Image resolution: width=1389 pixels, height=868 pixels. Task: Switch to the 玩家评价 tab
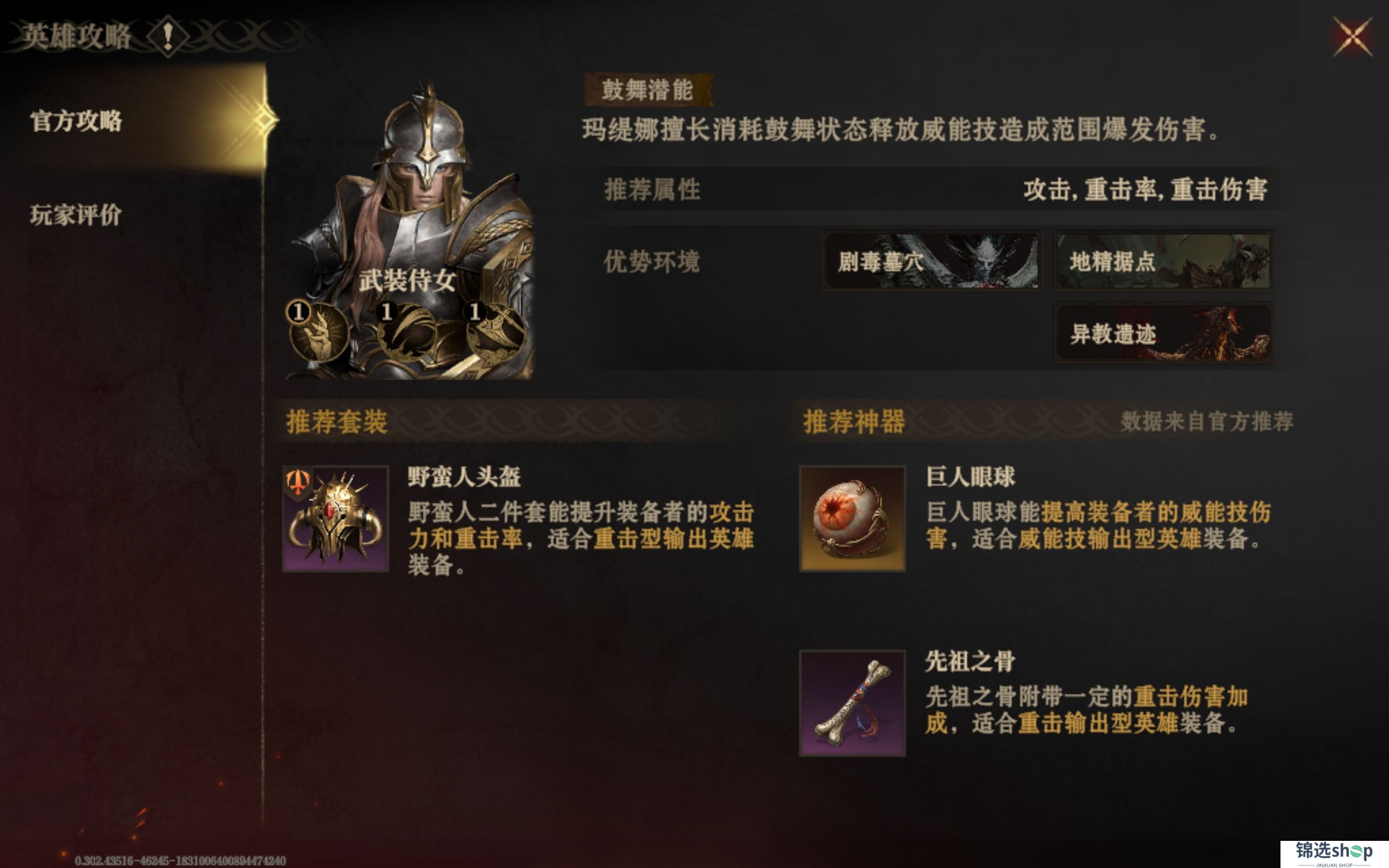[x=76, y=215]
